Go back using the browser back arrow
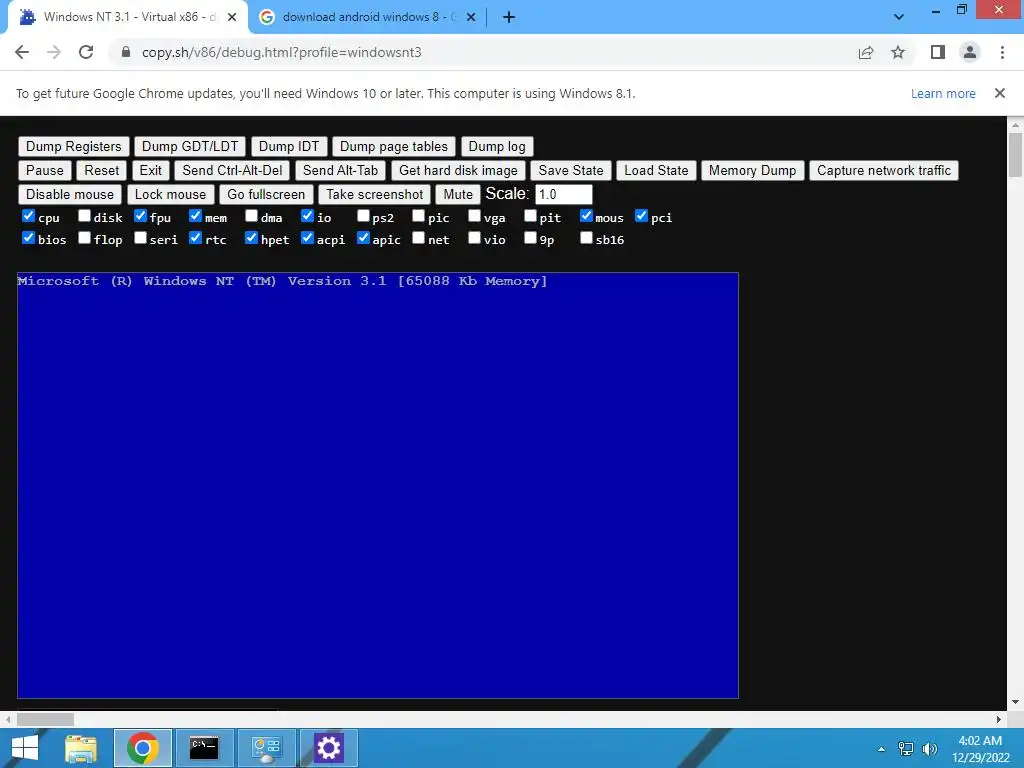Screen dimensions: 1024x768 coord(22,52)
